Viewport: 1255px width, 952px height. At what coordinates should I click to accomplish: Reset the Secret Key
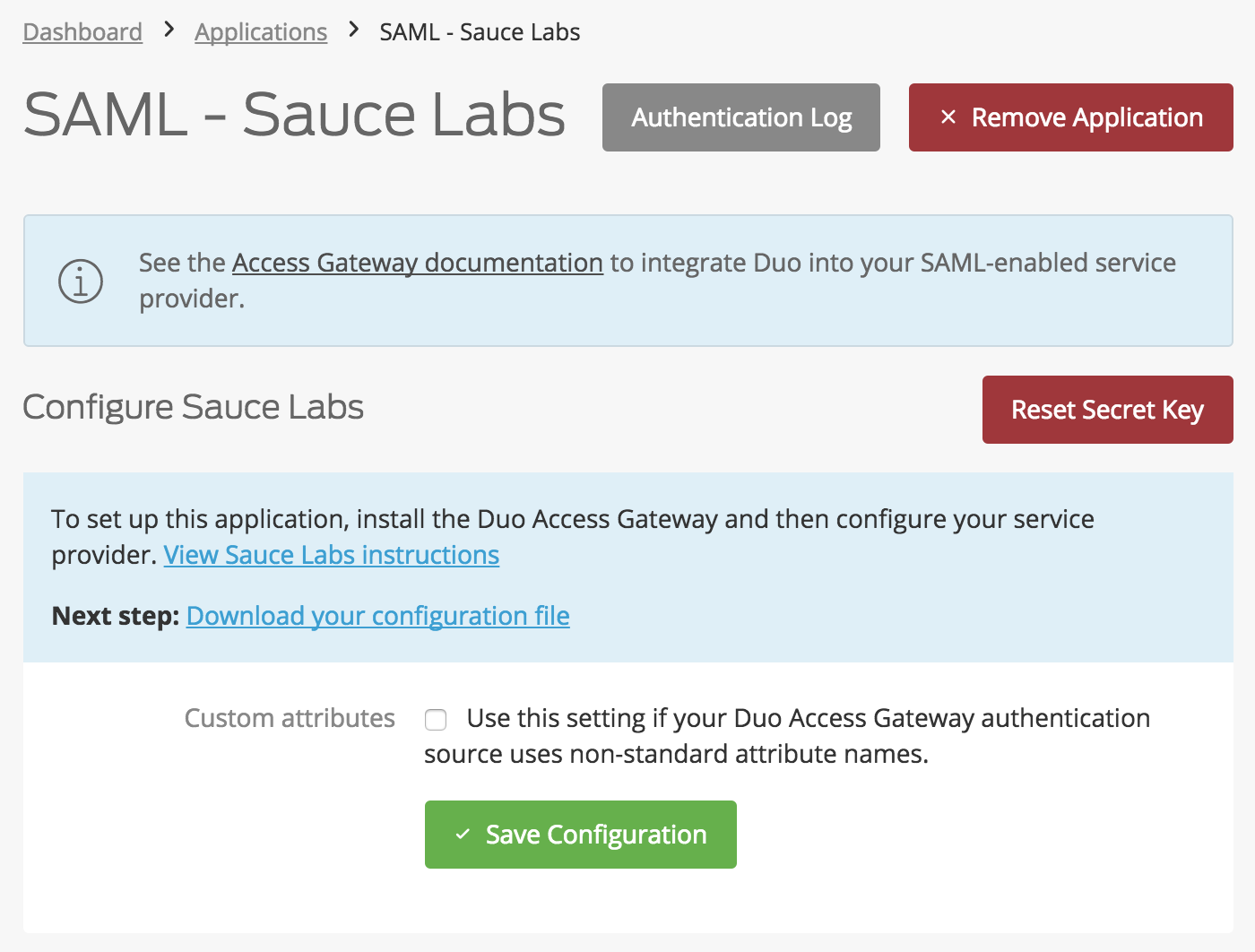pos(1107,410)
